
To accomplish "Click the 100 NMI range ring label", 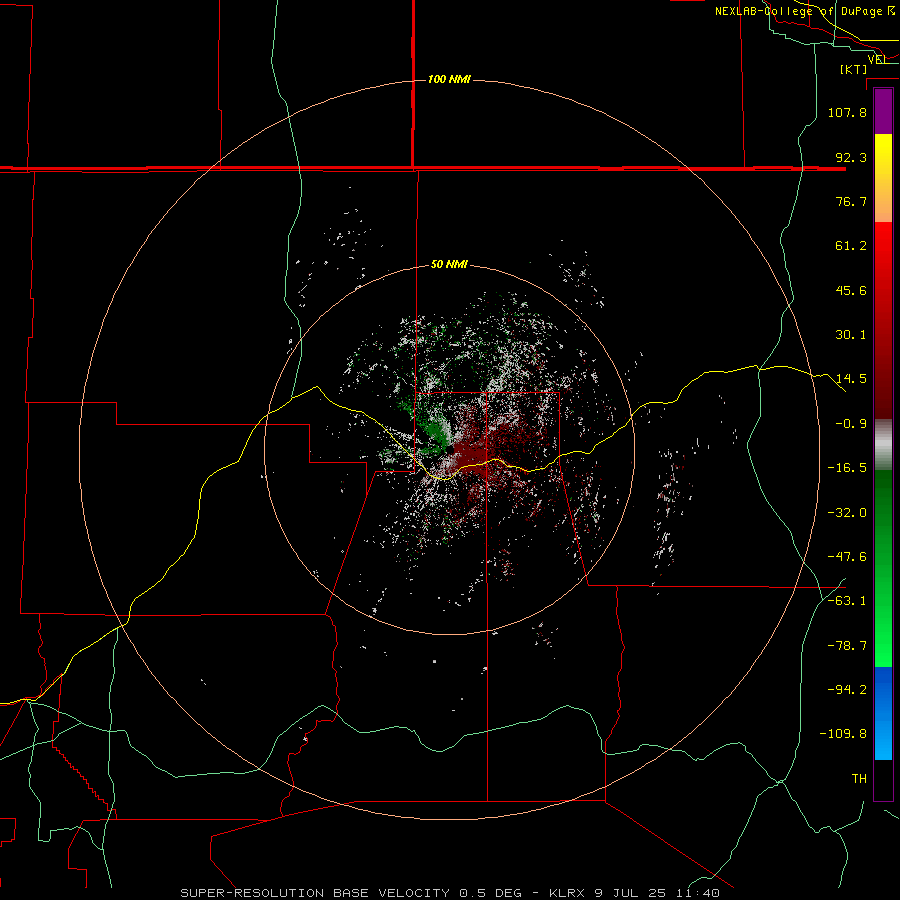I will click(x=449, y=79).
